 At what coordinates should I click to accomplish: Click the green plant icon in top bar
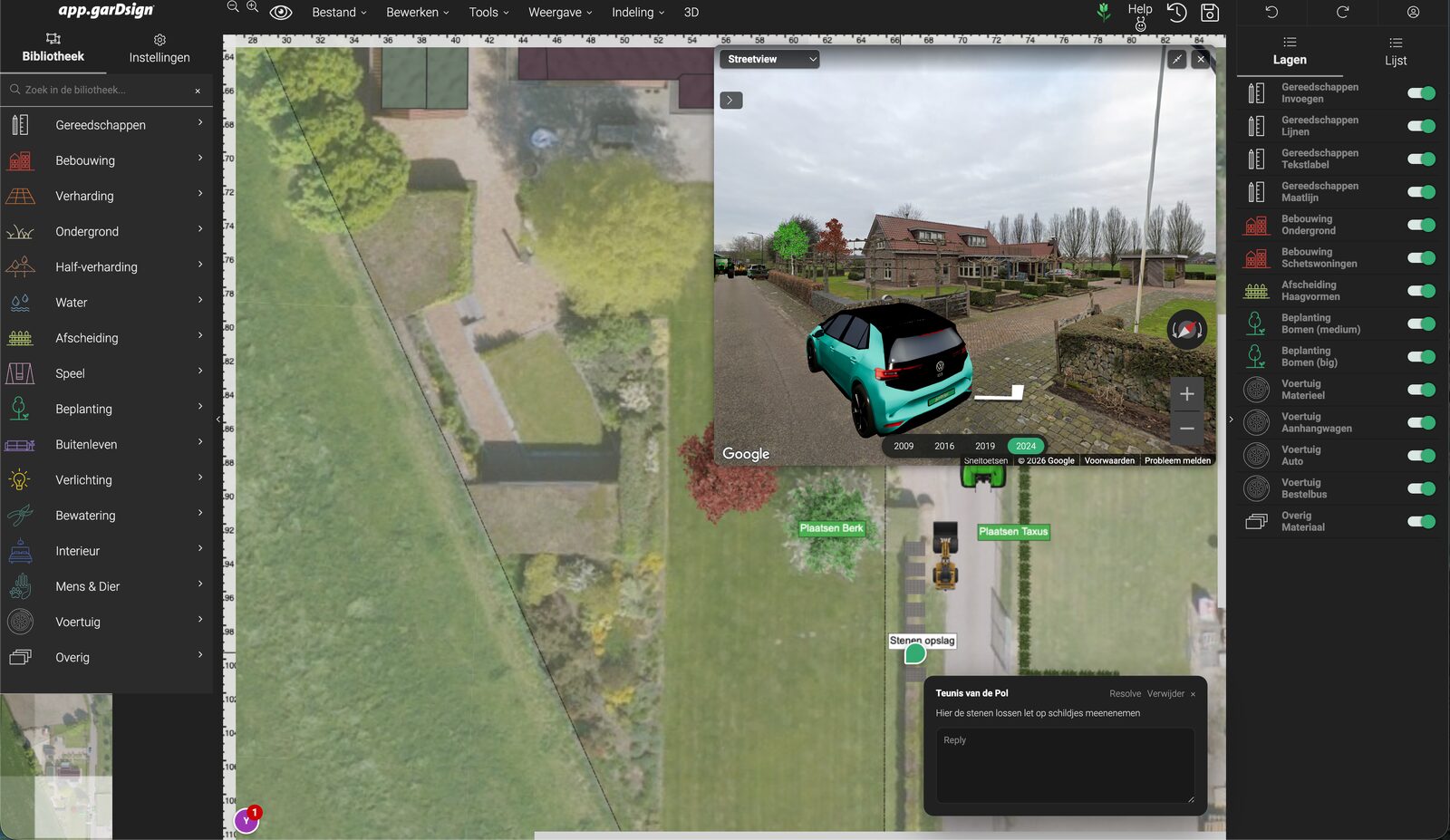click(x=1104, y=12)
